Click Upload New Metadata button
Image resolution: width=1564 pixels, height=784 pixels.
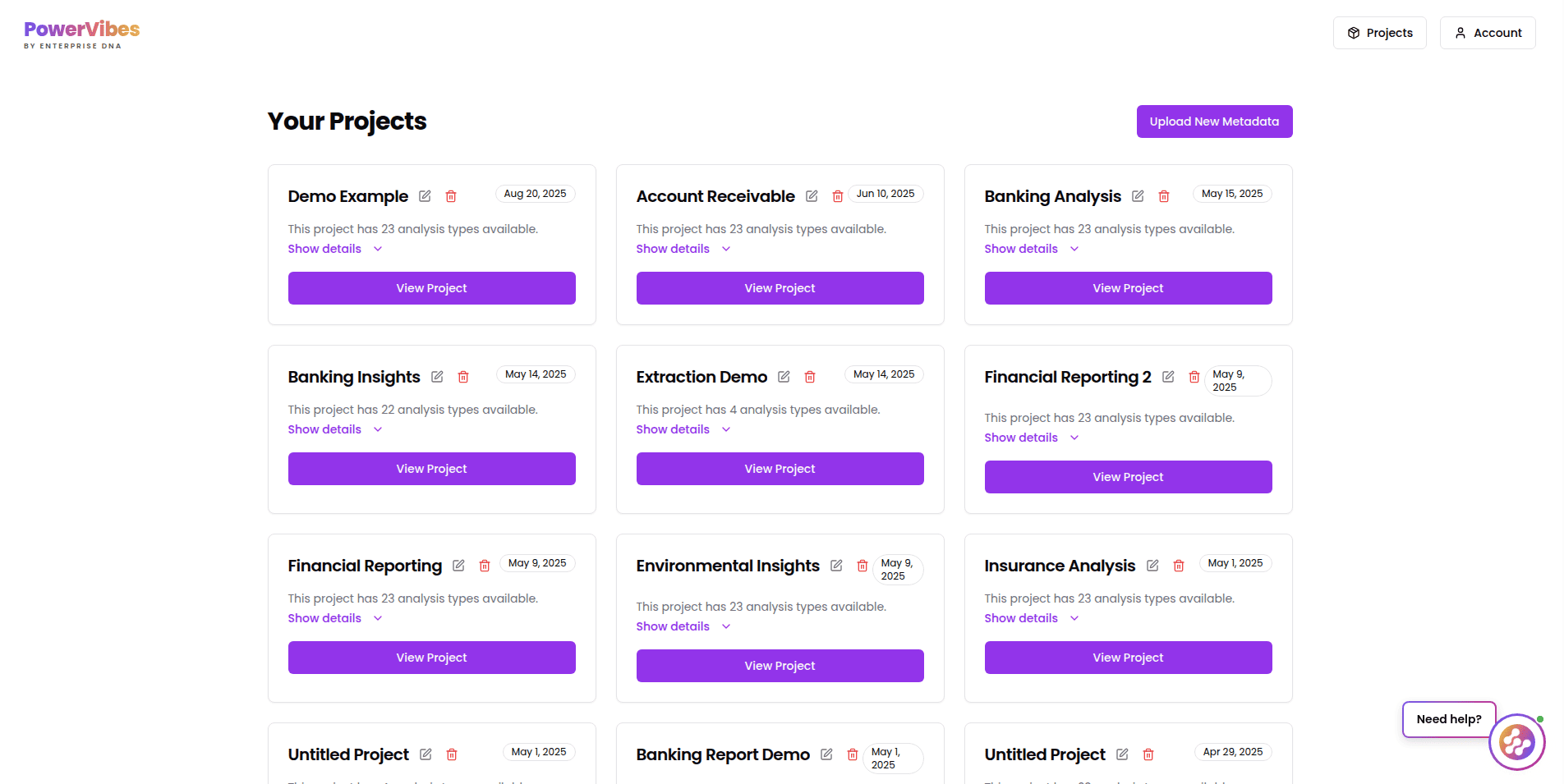click(1214, 121)
